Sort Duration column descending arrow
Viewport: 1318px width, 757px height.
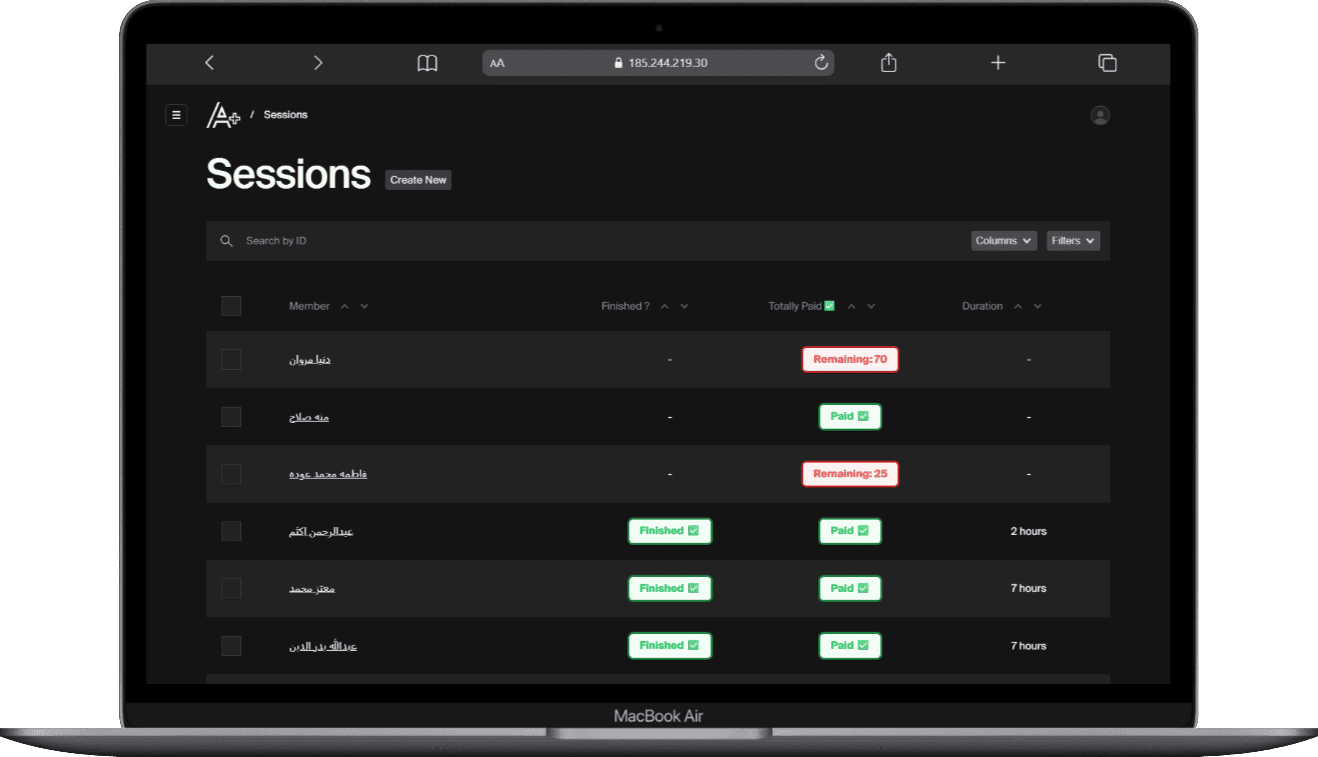1037,306
